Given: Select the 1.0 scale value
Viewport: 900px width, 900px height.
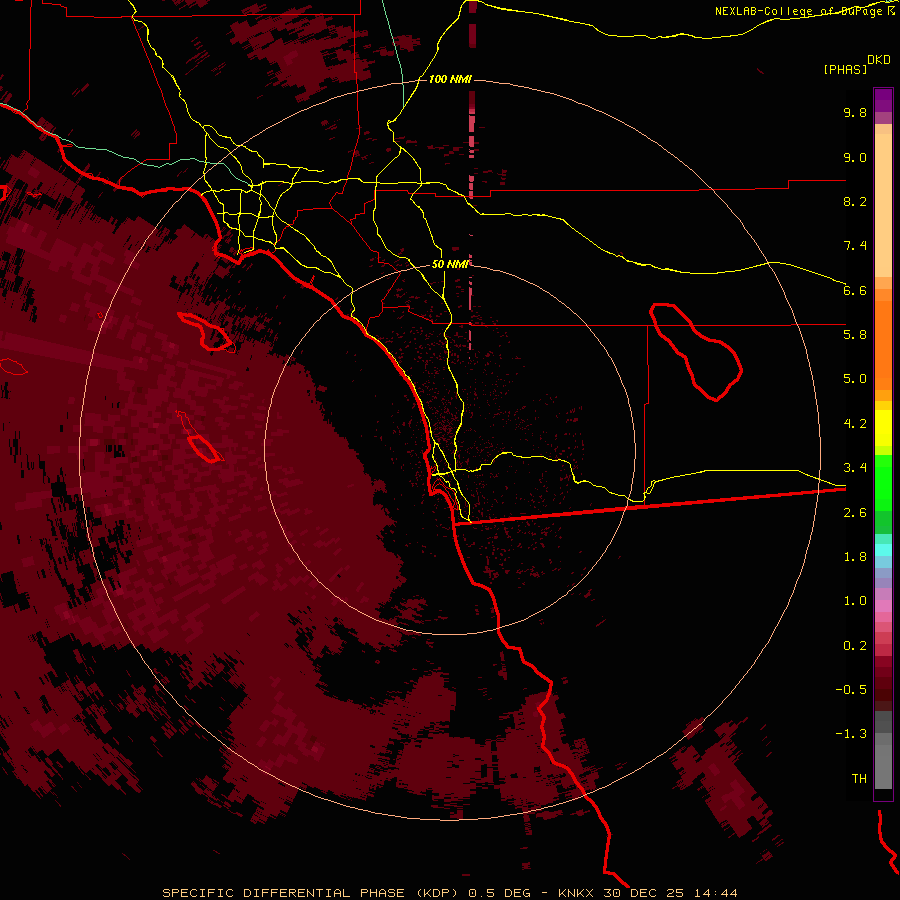Looking at the screenshot, I should pos(855,601).
